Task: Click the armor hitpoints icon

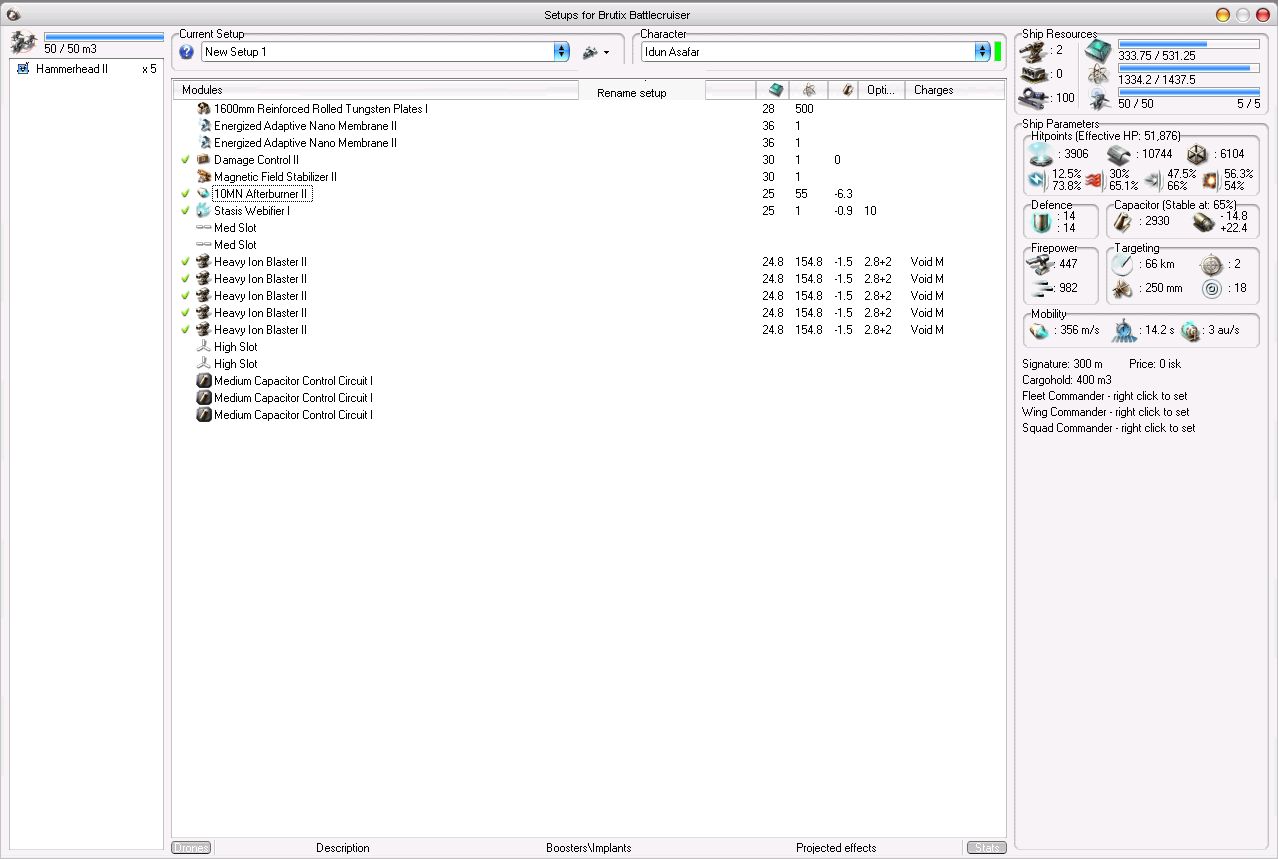Action: pos(1119,154)
